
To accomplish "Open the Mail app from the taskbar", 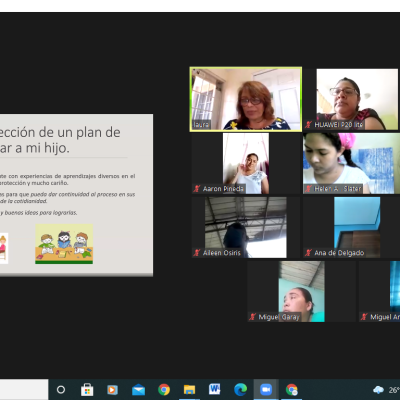I will 138,389.
